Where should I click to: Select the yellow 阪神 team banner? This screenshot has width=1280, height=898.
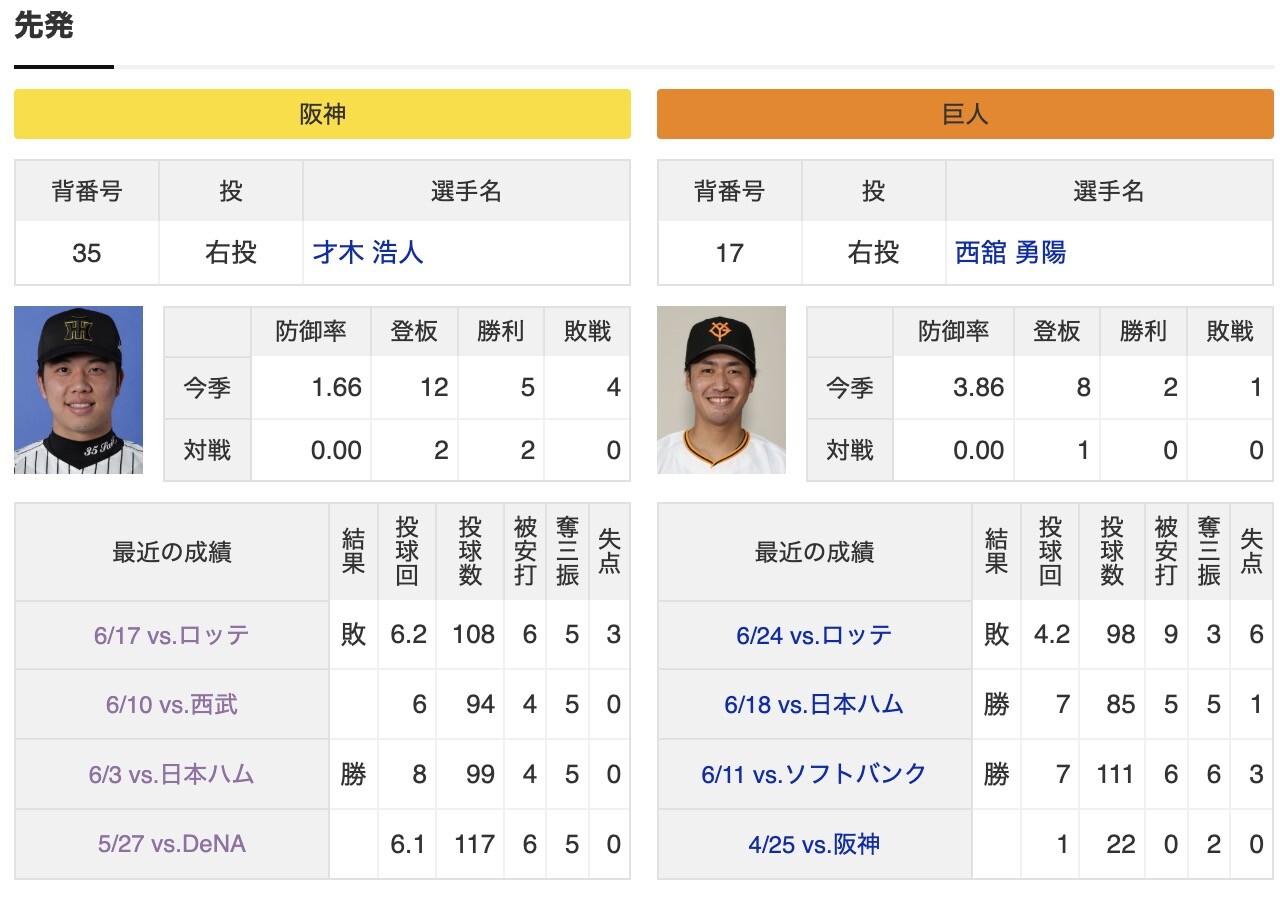[320, 114]
